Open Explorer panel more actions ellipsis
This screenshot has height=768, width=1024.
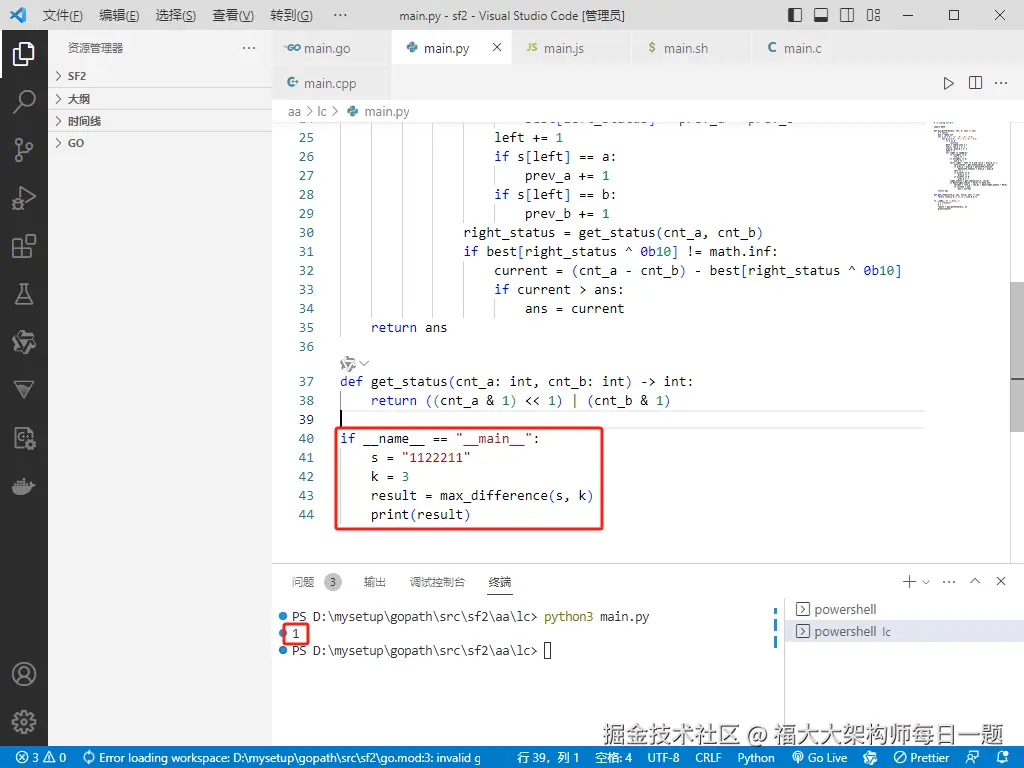click(x=249, y=48)
